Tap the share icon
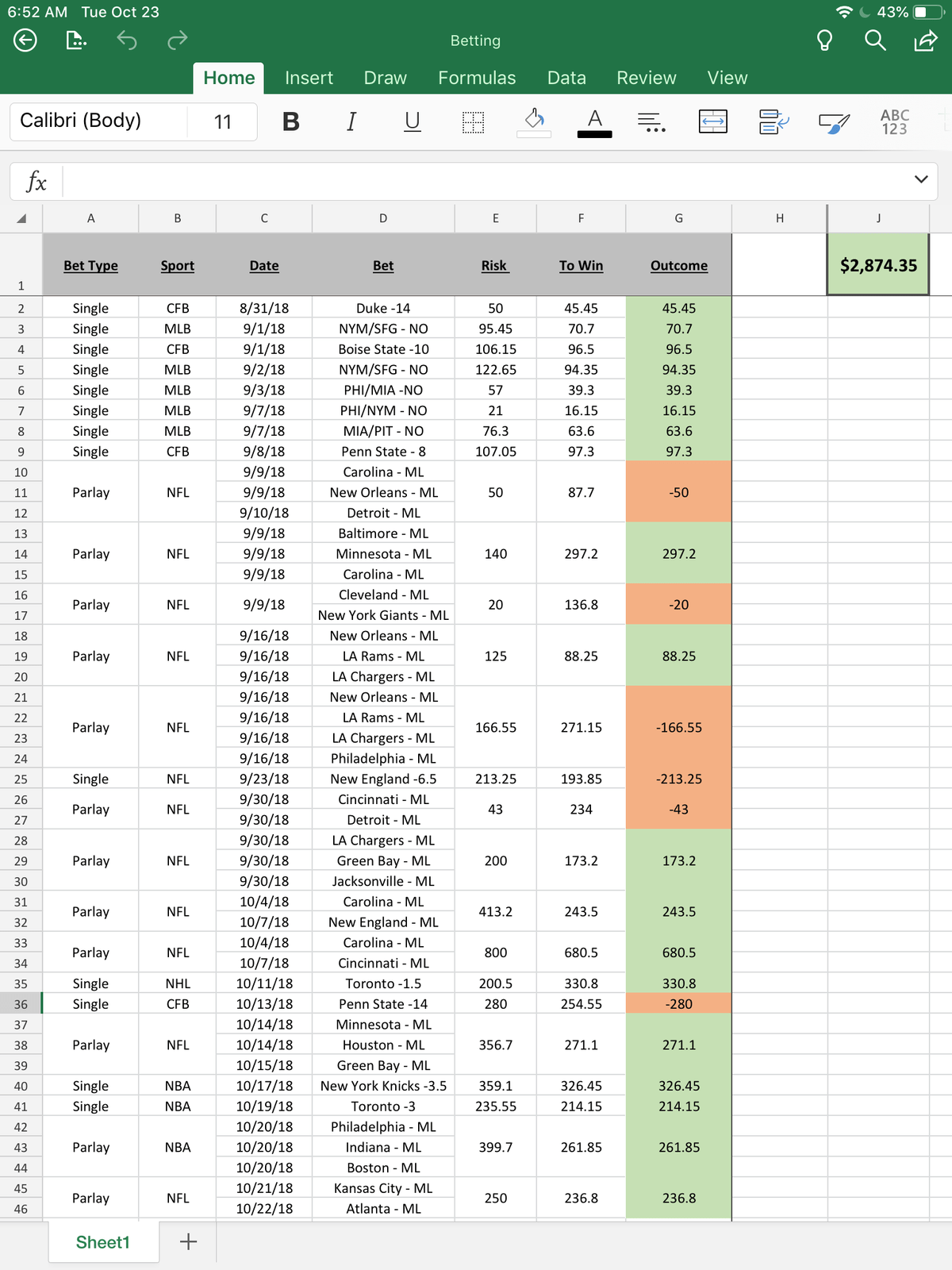Viewport: 952px width, 1270px height. pos(926,40)
